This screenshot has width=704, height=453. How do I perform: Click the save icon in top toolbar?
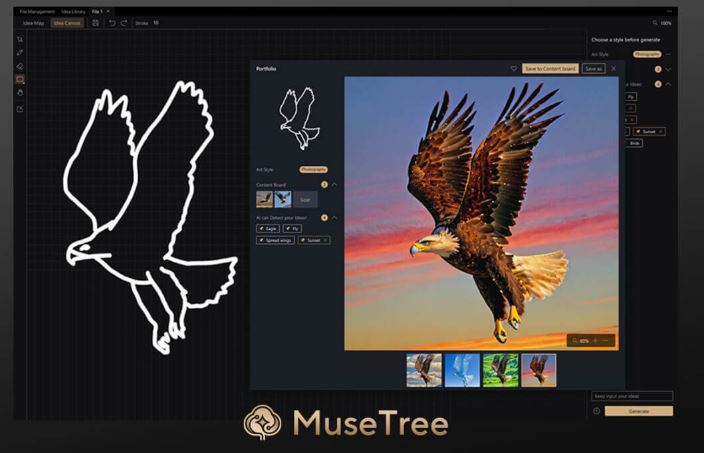pos(95,22)
